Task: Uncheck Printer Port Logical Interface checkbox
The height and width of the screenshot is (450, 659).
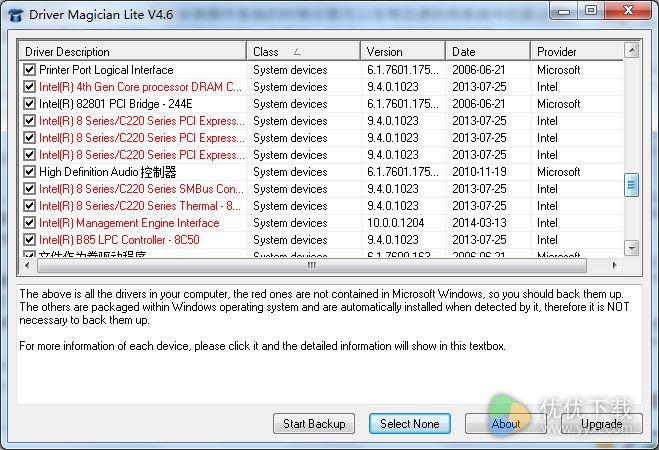Action: point(29,69)
